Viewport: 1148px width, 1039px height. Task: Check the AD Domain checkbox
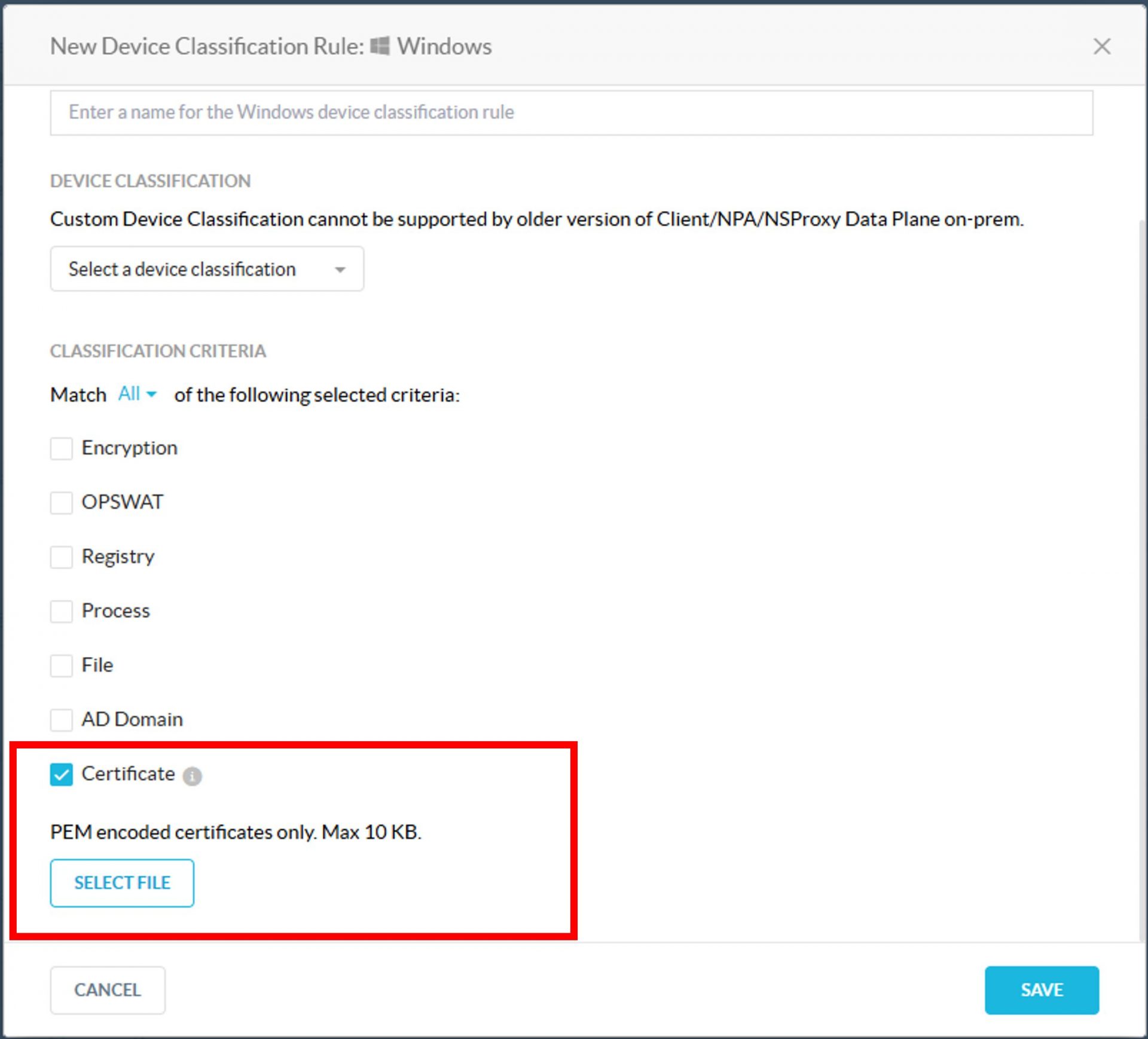click(x=61, y=720)
